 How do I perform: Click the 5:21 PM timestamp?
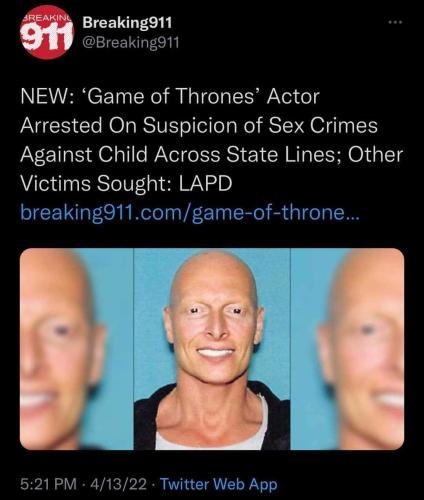[48, 484]
